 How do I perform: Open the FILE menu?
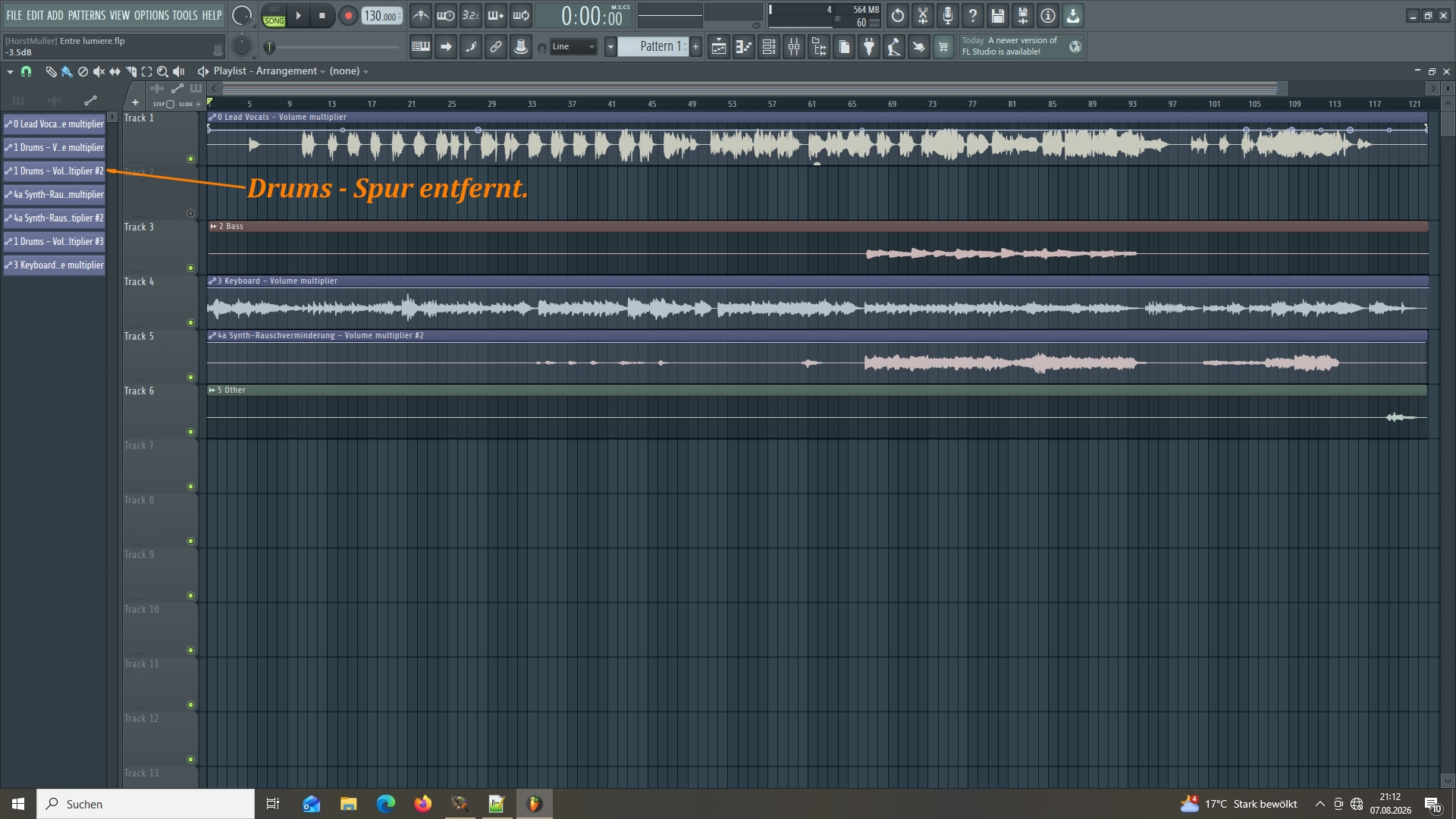[14, 15]
